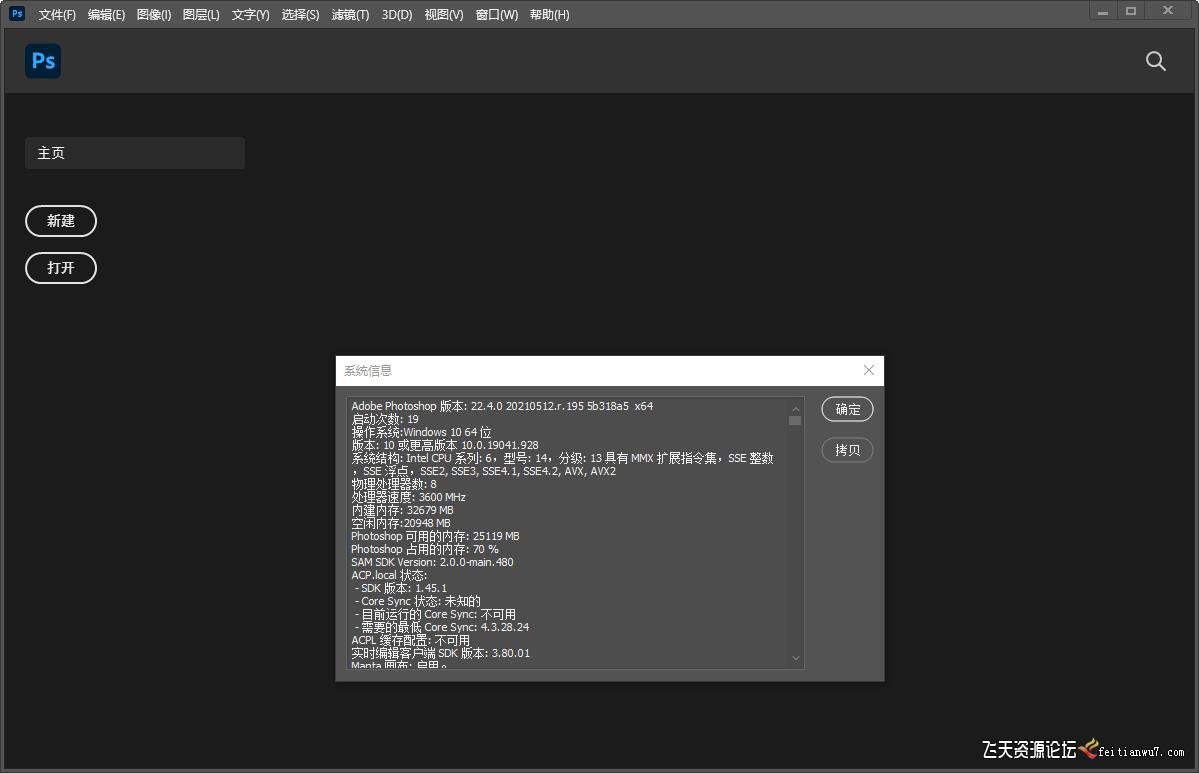Open the 图层(L) menu
The image size is (1199, 773).
pos(201,15)
